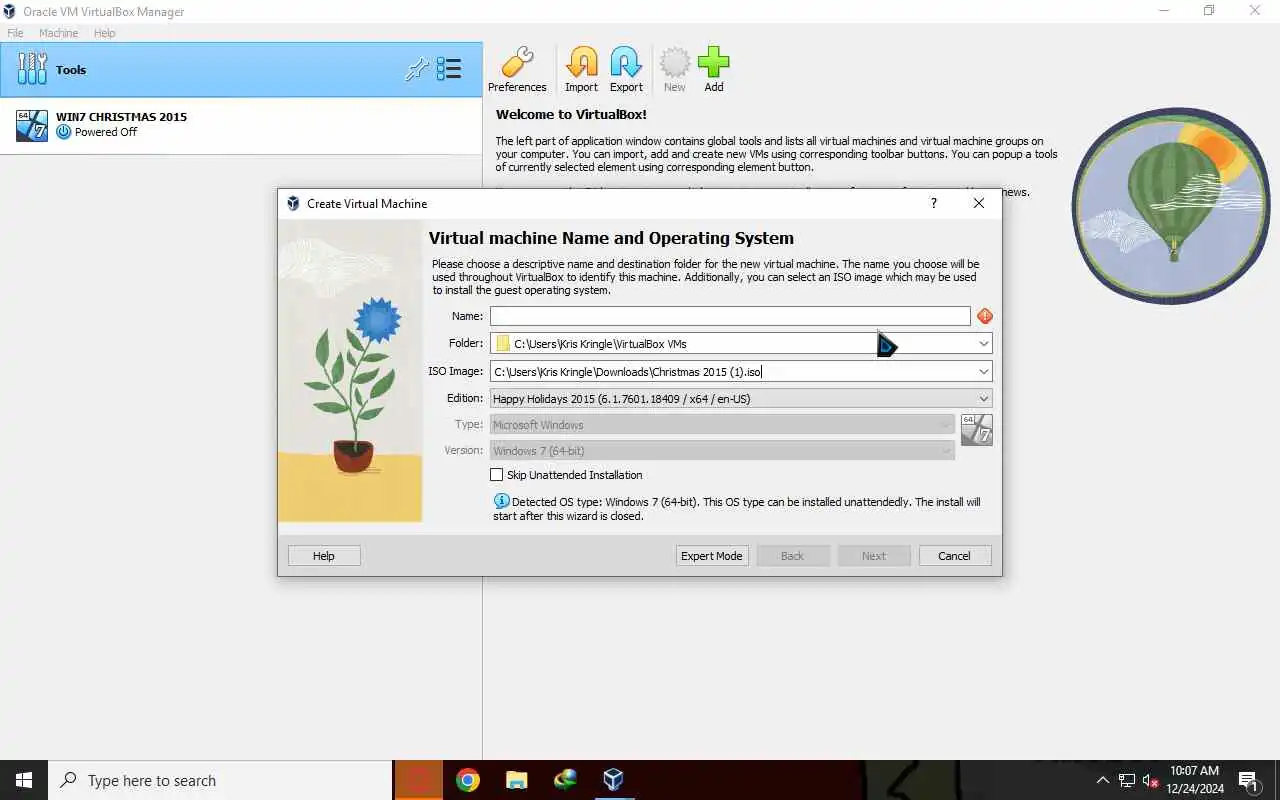Click the info icon by Detected OS
The image size is (1280, 800).
[x=501, y=501]
